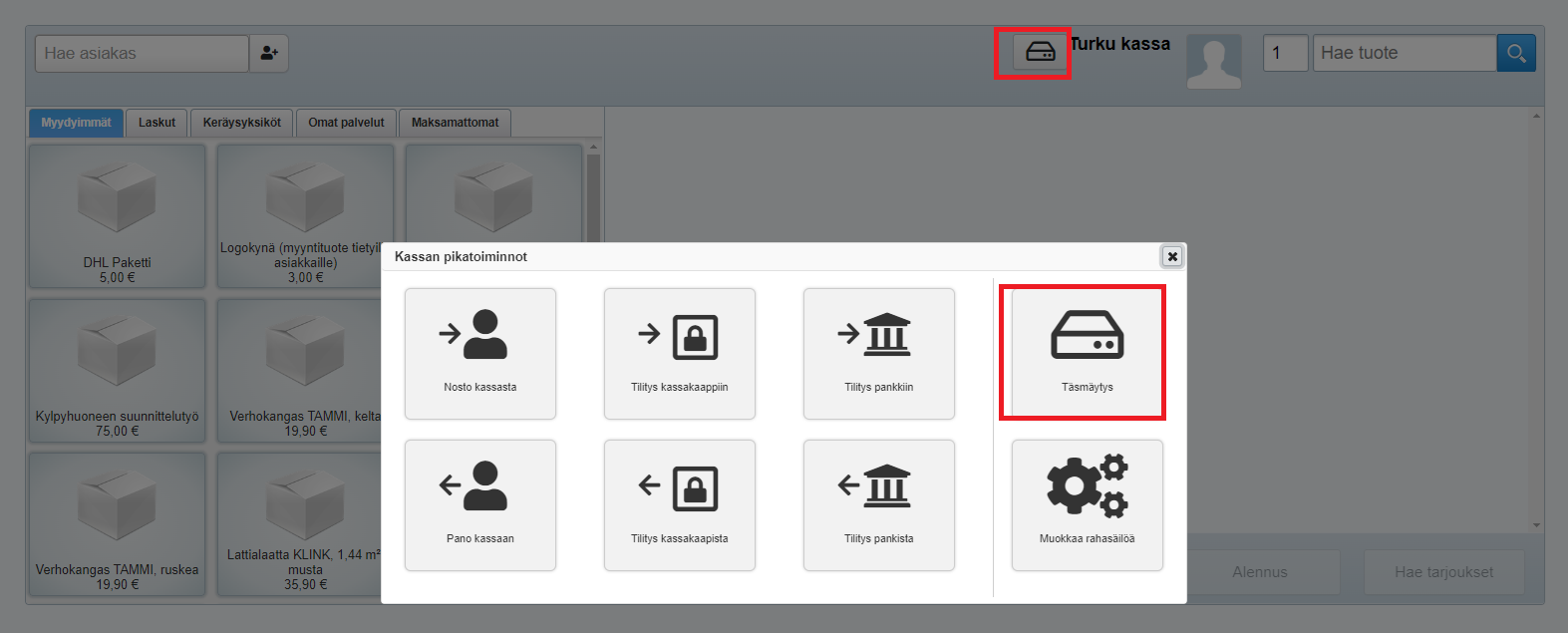The height and width of the screenshot is (633, 1568).
Task: Click the Hae asiakas search field
Action: pos(142,54)
